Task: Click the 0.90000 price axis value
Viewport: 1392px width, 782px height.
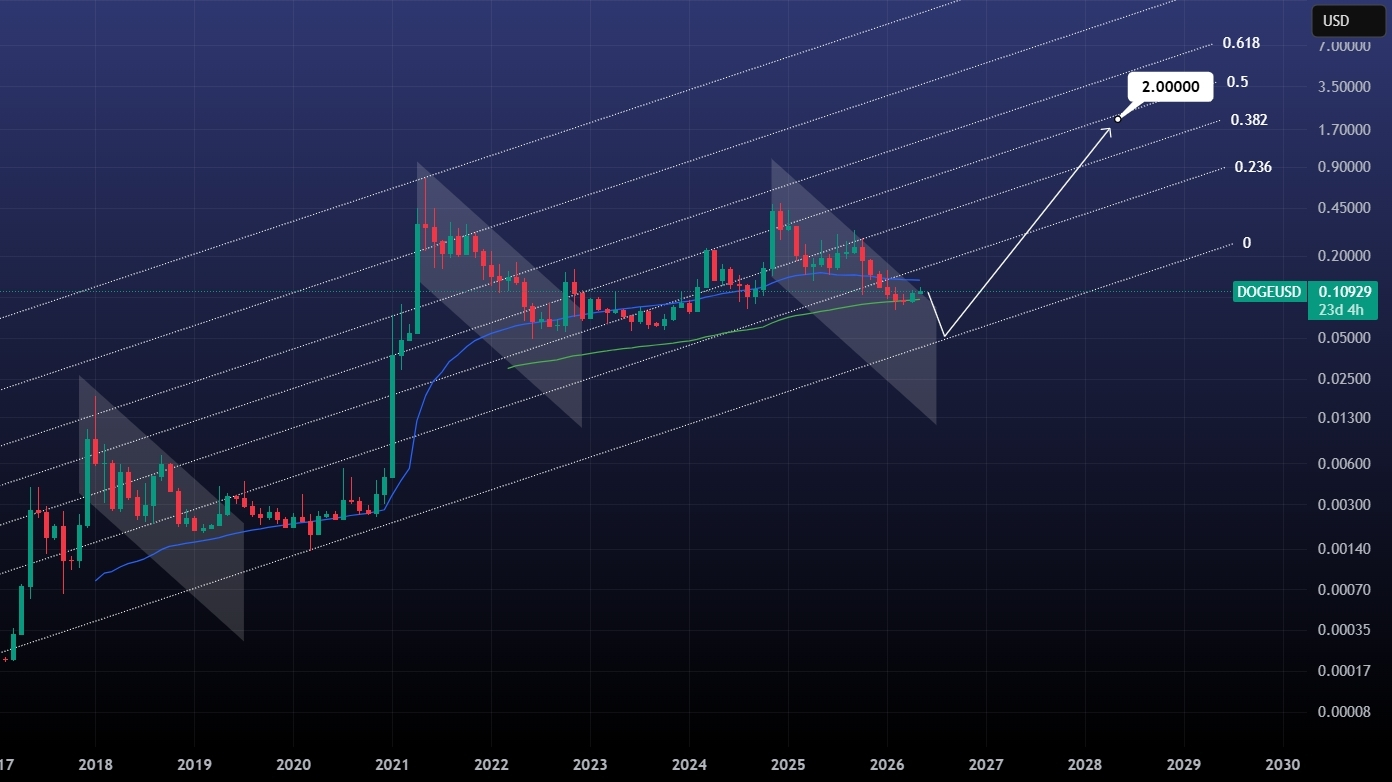Action: [1344, 167]
